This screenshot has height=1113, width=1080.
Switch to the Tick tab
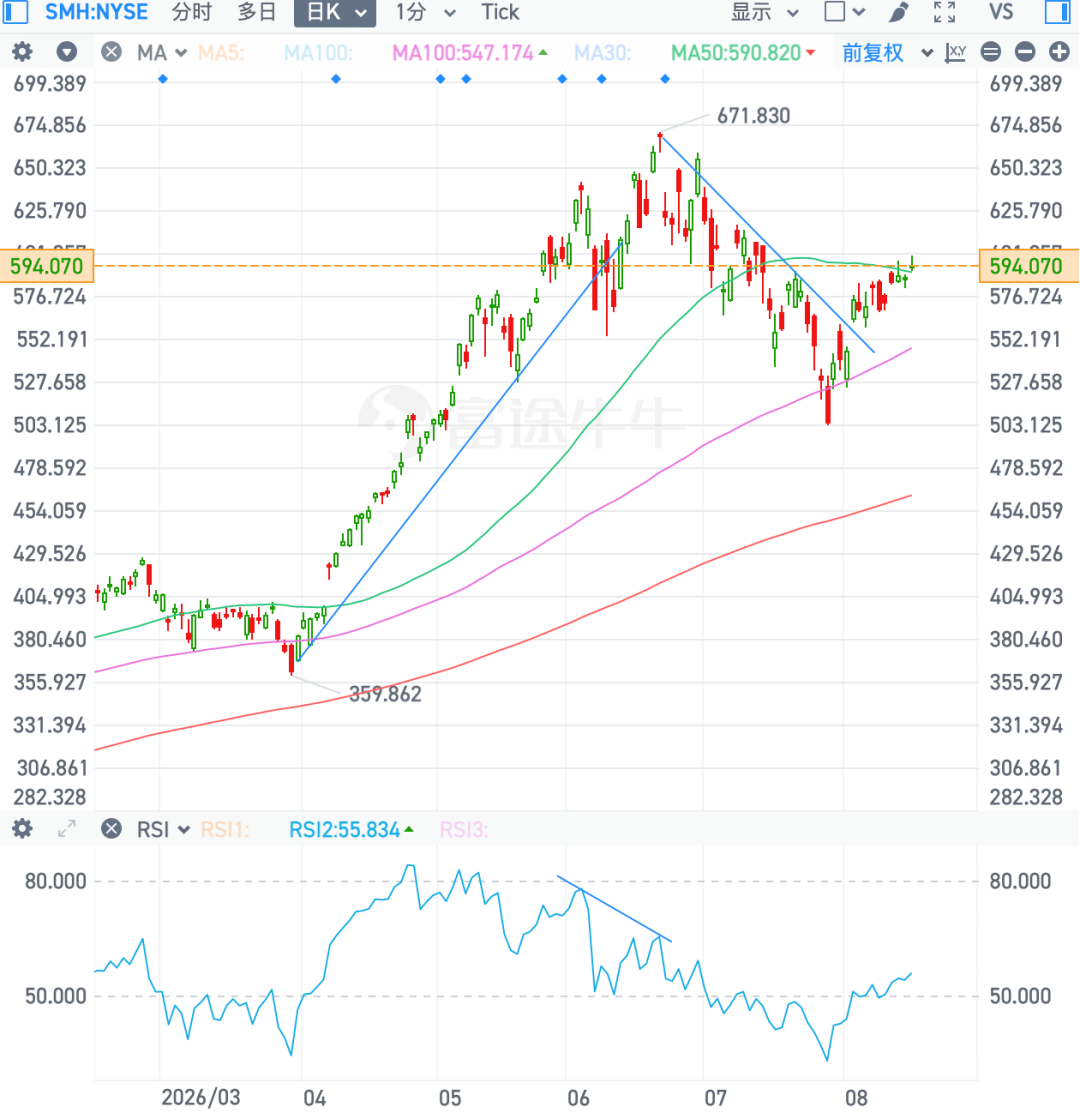tap(500, 12)
